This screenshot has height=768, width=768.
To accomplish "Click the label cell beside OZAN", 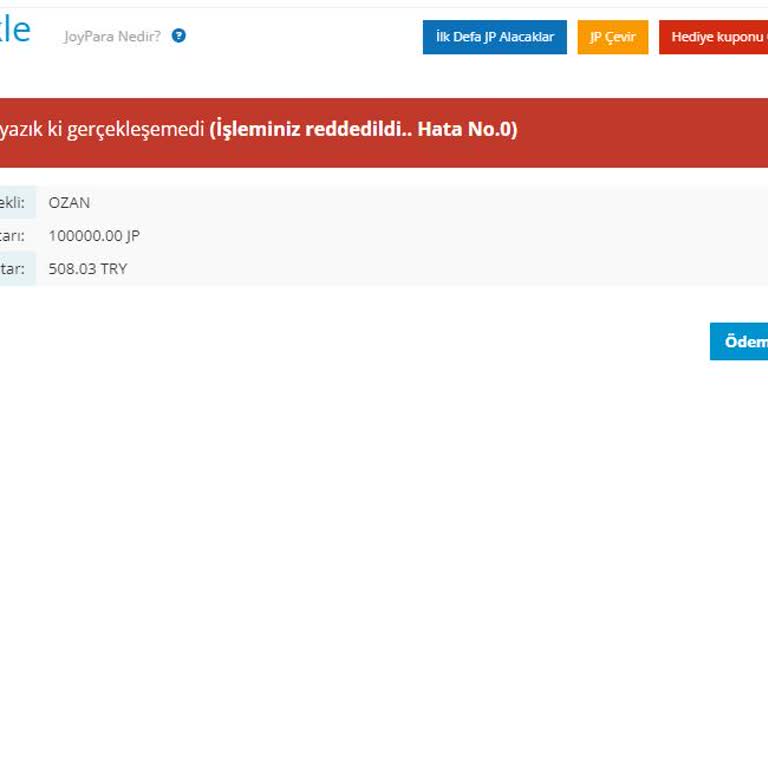I will pyautogui.click(x=16, y=202).
